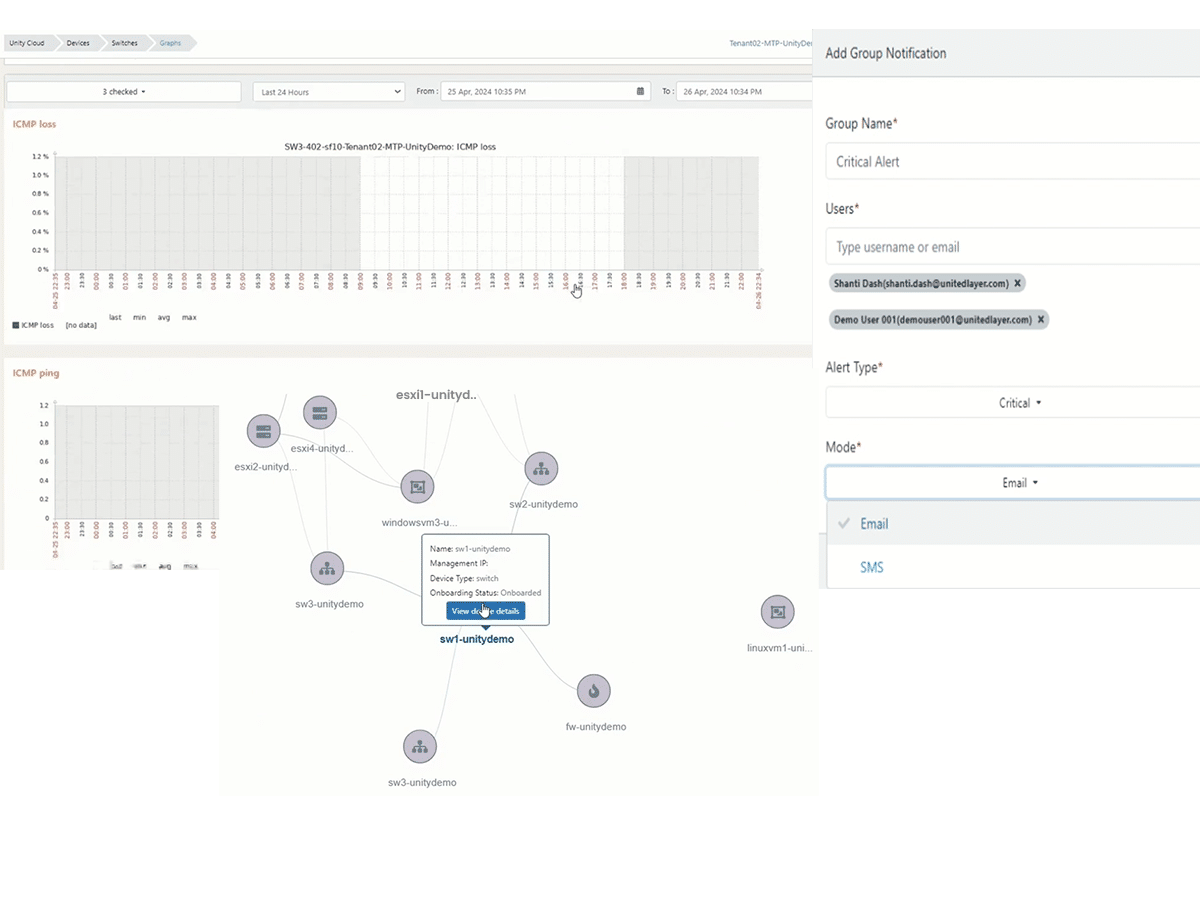Select the linuxvm1 VM node icon
This screenshot has width=1200, height=900.
point(777,612)
